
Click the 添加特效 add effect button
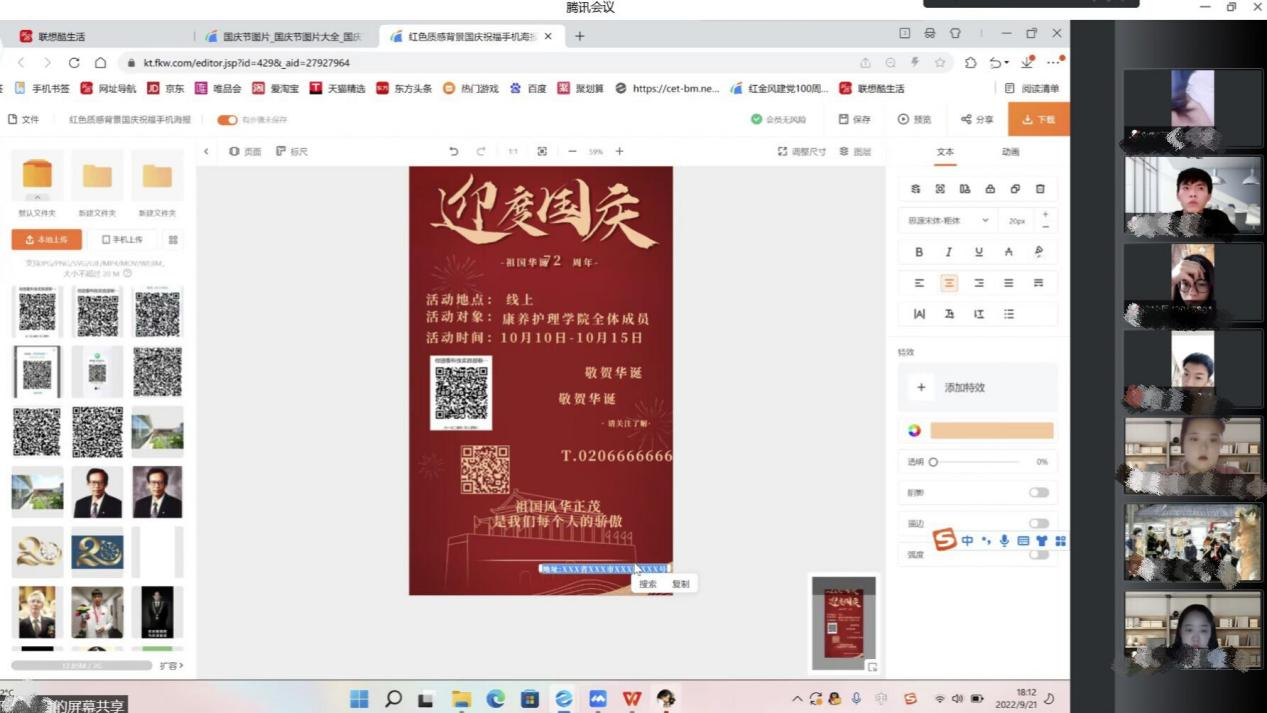point(977,387)
